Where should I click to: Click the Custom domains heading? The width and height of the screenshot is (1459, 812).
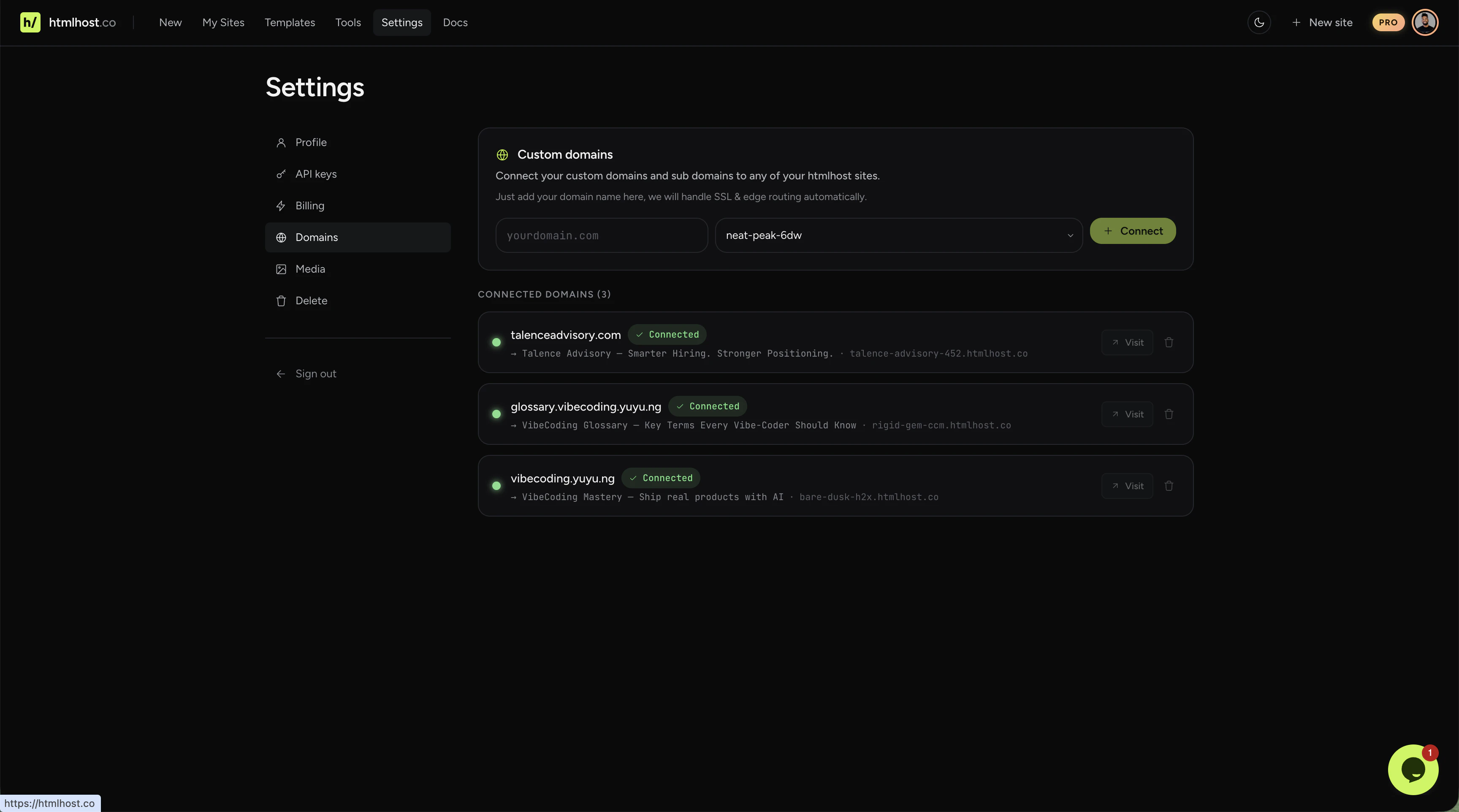coord(565,155)
